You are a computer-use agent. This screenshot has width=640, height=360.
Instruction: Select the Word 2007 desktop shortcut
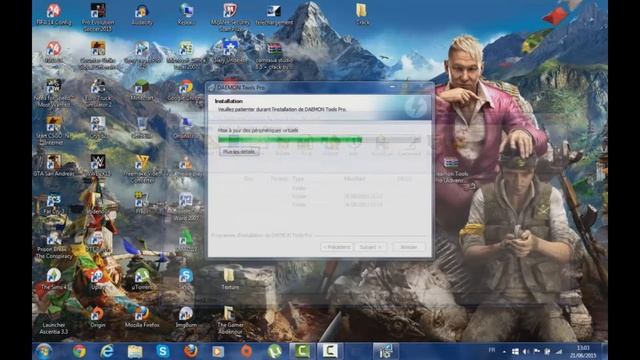[186, 206]
